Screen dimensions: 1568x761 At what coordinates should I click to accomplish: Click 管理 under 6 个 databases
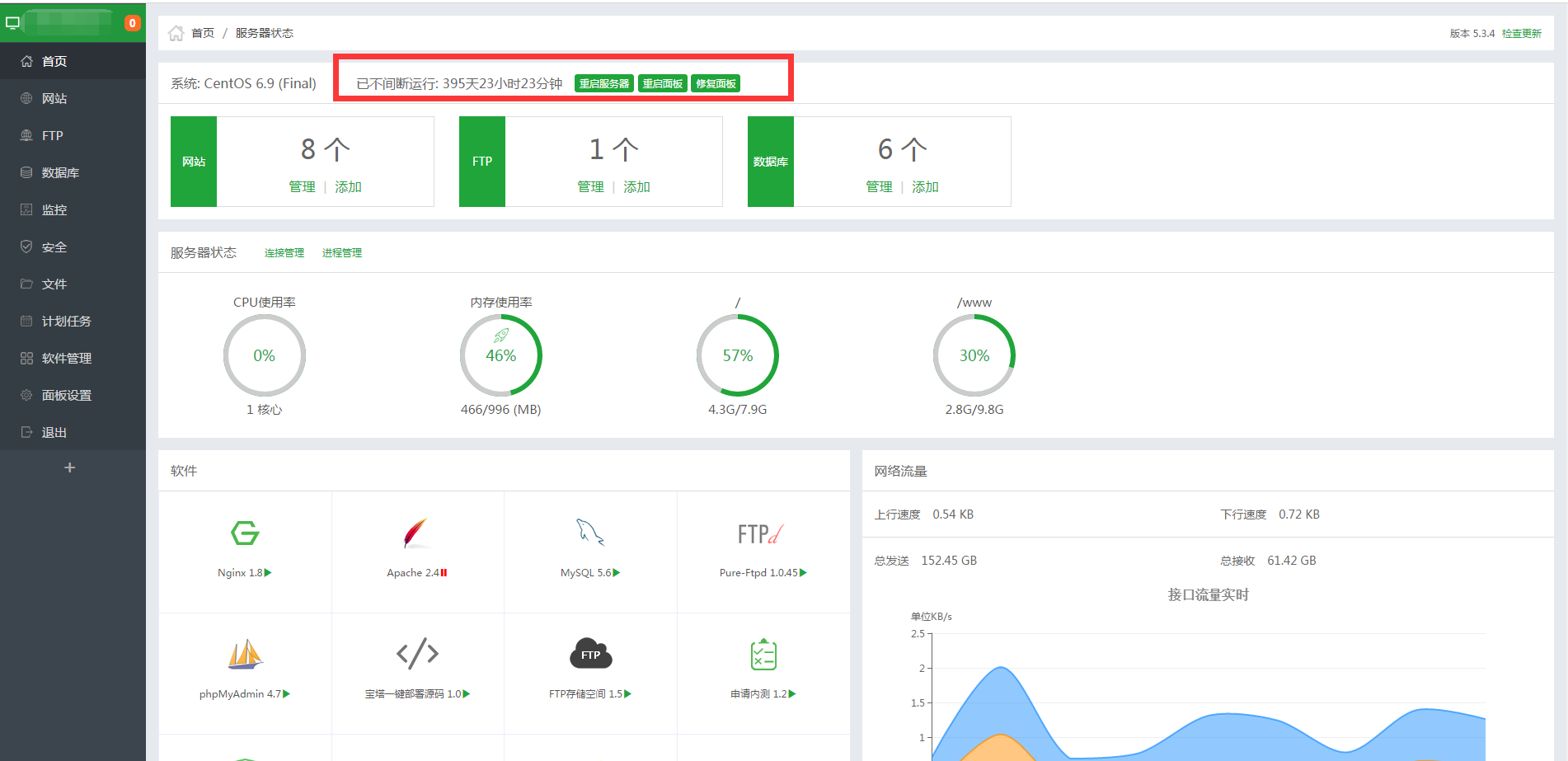879,187
